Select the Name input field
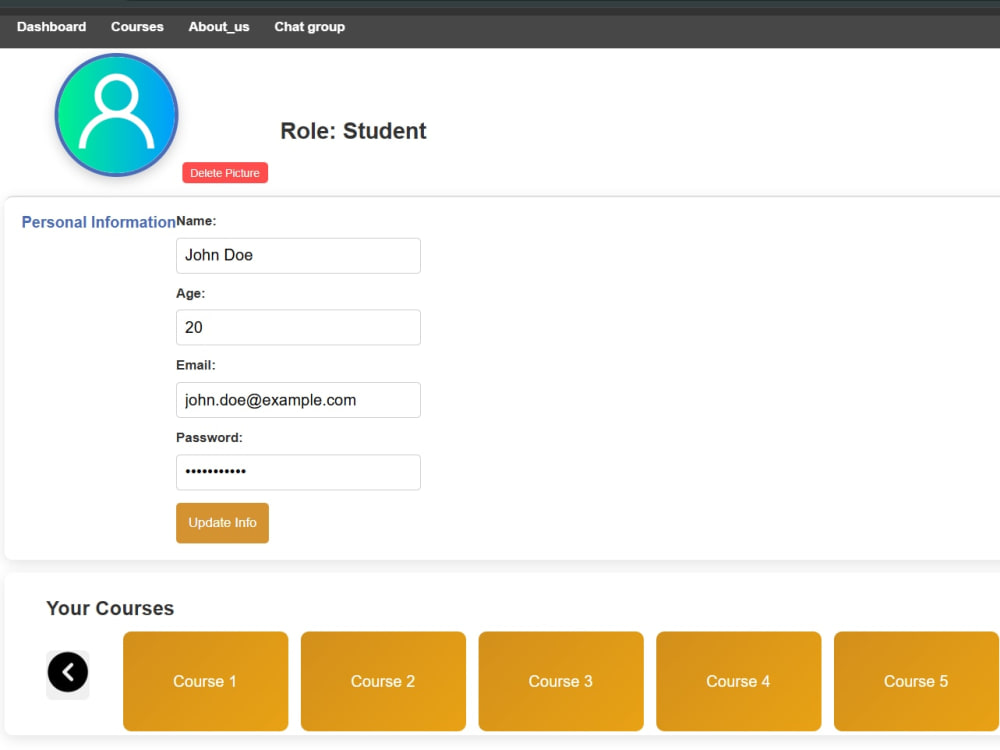 tap(298, 256)
